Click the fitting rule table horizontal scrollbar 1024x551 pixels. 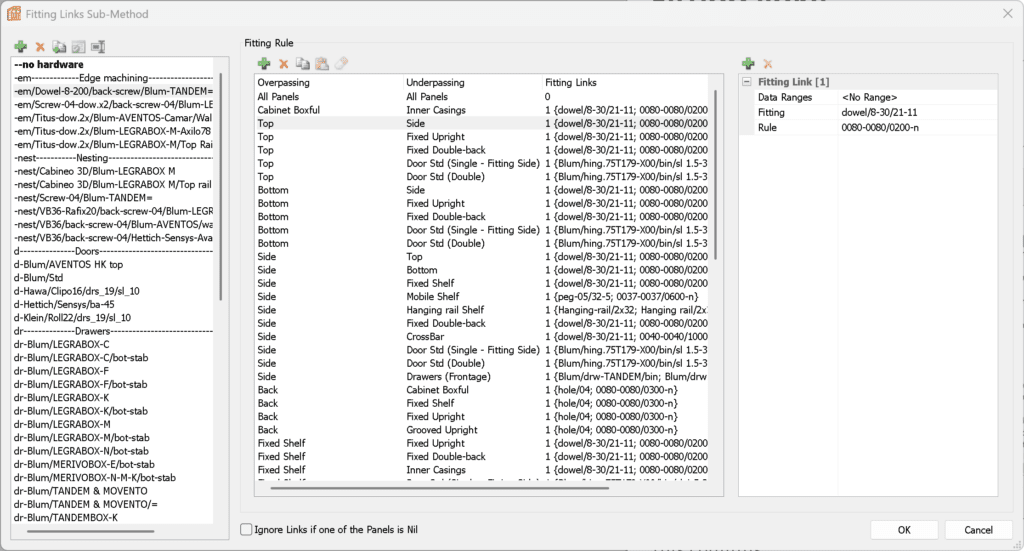pyautogui.click(x=440, y=487)
